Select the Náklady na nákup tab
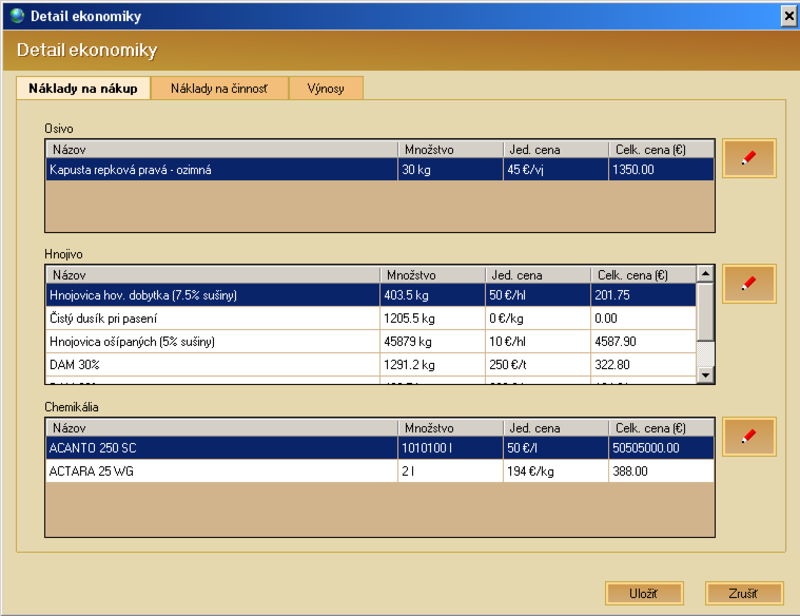The width and height of the screenshot is (800, 616). point(83,88)
